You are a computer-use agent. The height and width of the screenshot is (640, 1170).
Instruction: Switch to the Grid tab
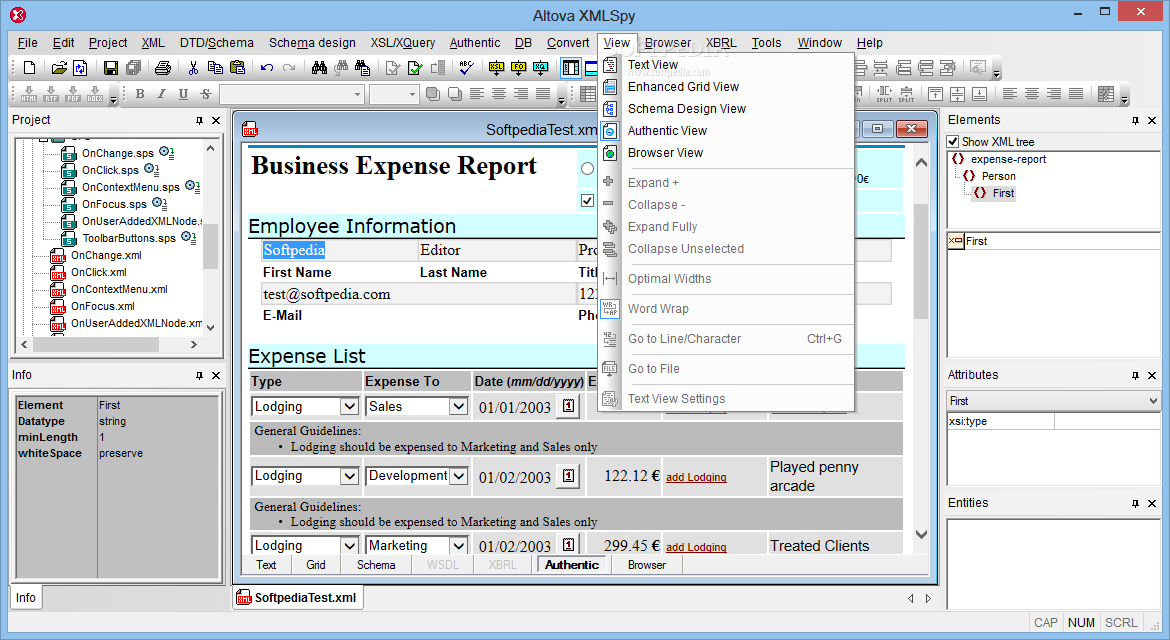click(x=316, y=565)
